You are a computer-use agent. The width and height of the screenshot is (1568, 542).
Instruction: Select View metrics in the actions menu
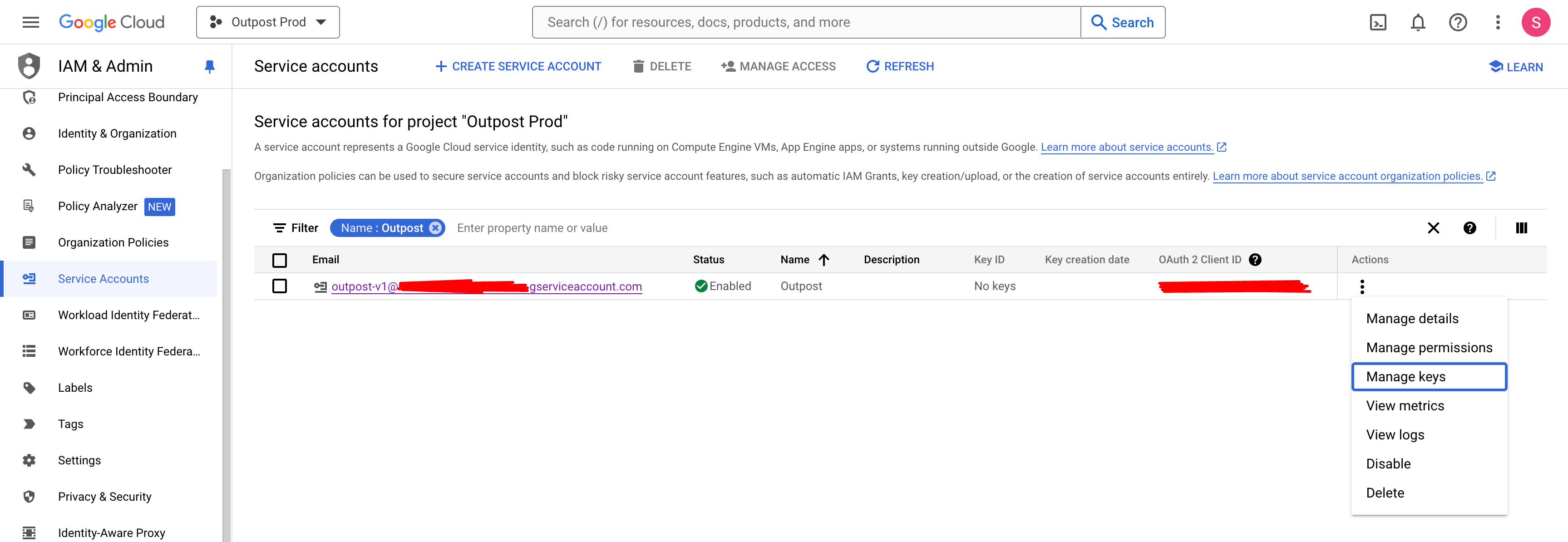pyautogui.click(x=1429, y=405)
